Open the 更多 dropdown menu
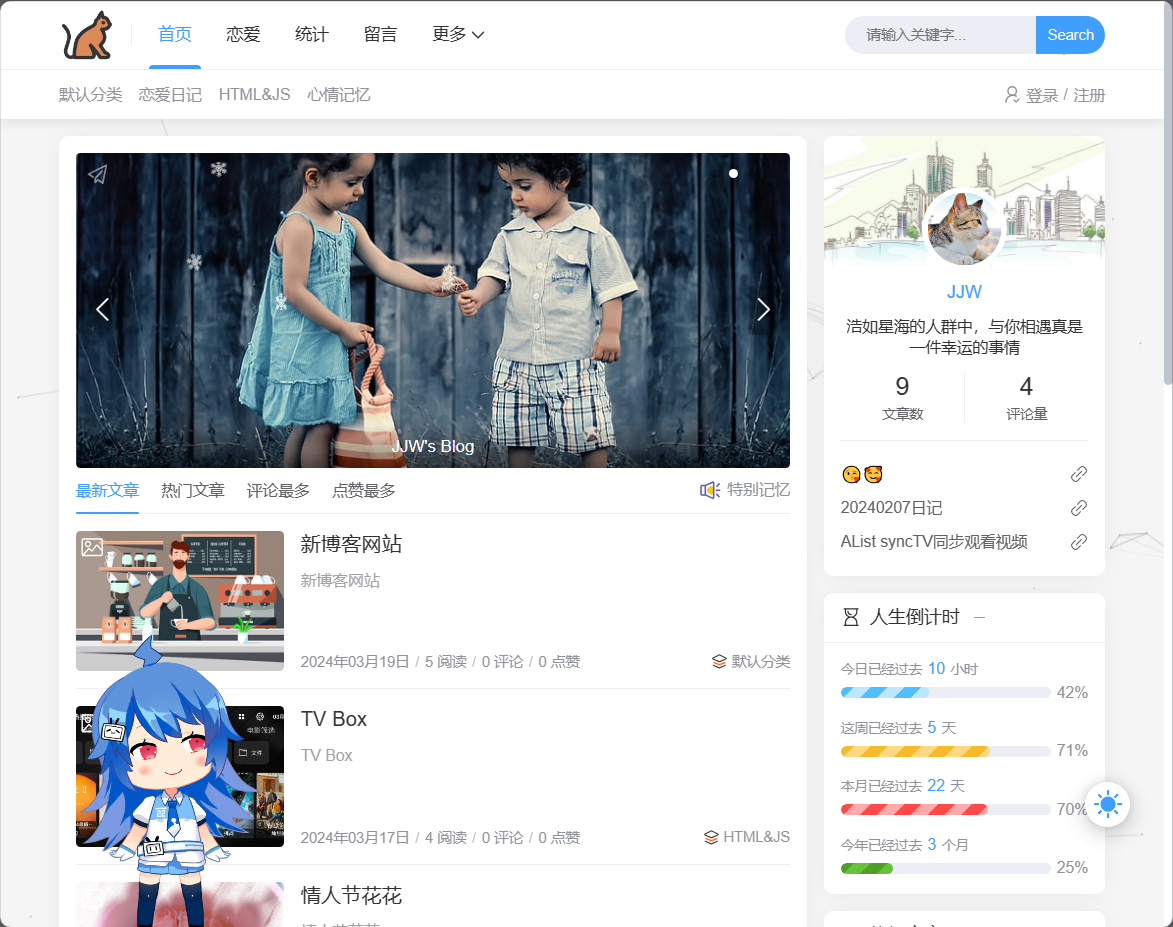 click(458, 34)
